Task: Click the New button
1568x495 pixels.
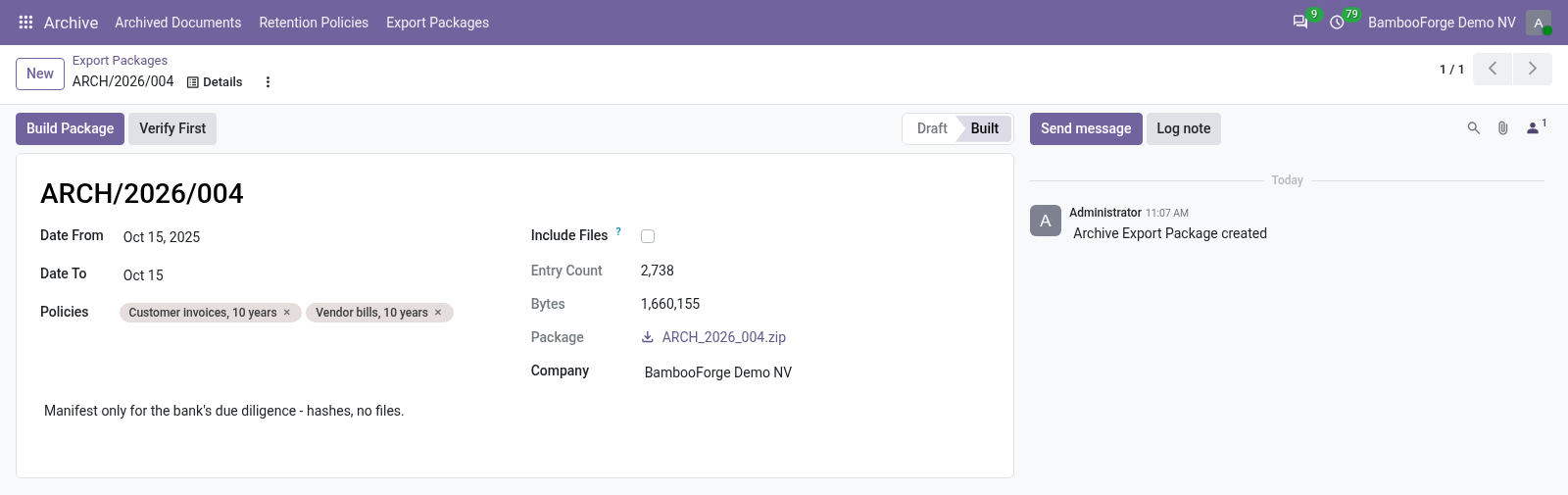Action: pos(40,74)
